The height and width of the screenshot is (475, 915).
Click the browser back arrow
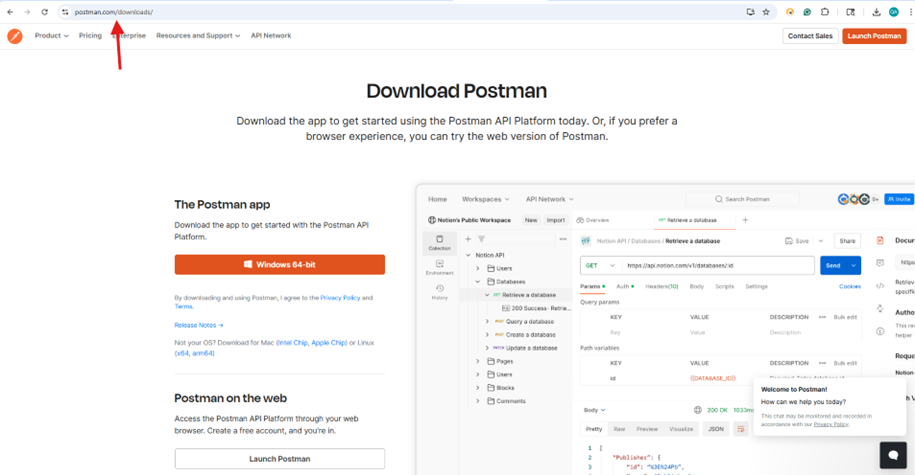[10, 12]
